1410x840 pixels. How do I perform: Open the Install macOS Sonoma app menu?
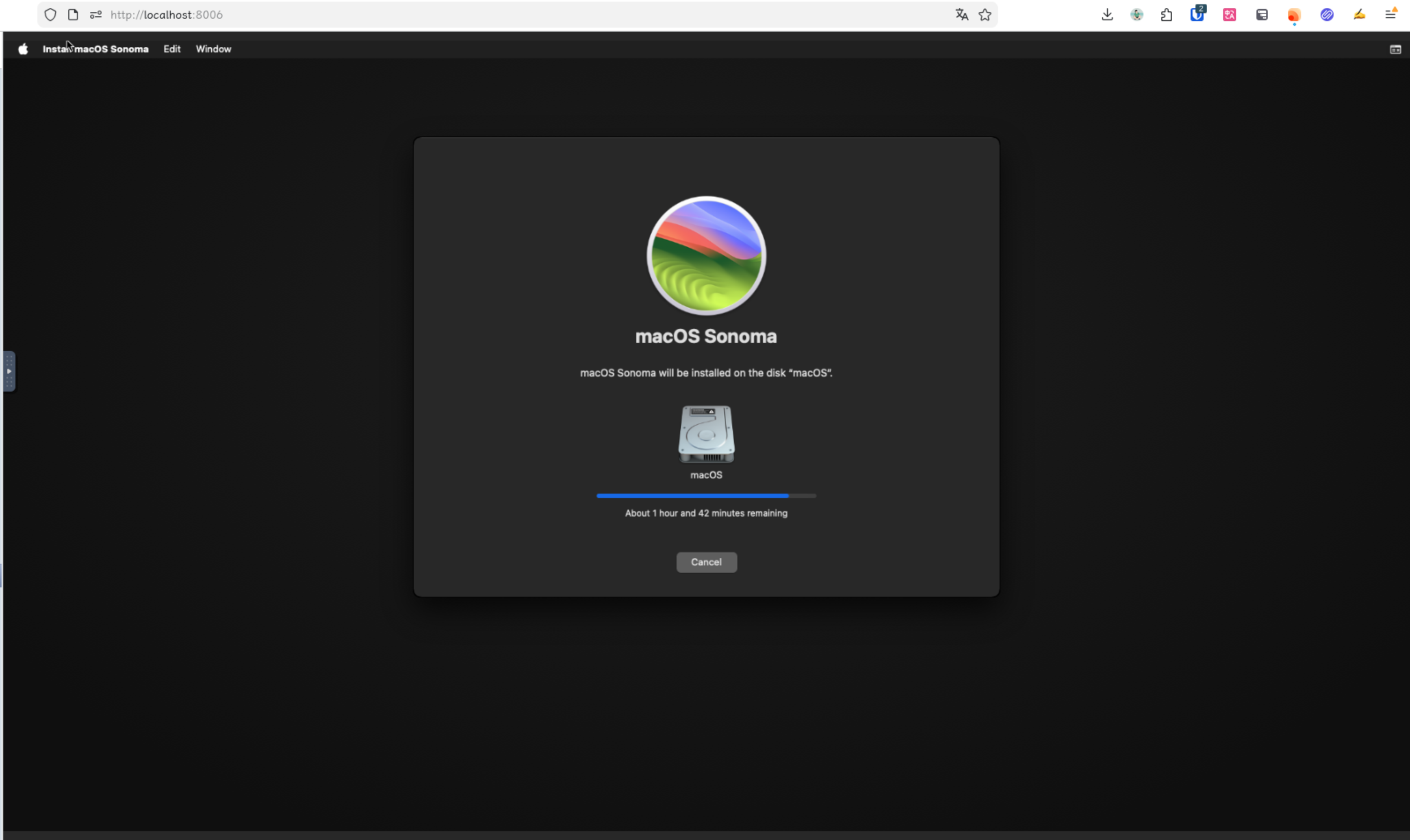click(x=95, y=49)
